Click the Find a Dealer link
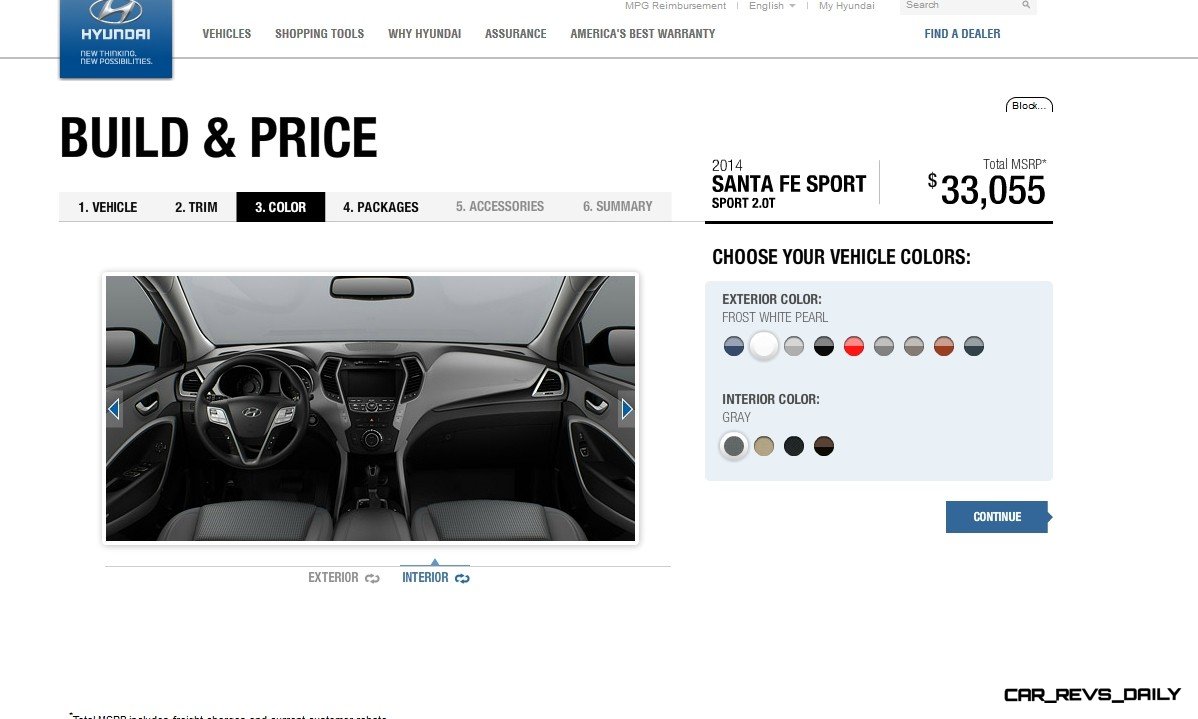The height and width of the screenshot is (719, 1198). (962, 34)
